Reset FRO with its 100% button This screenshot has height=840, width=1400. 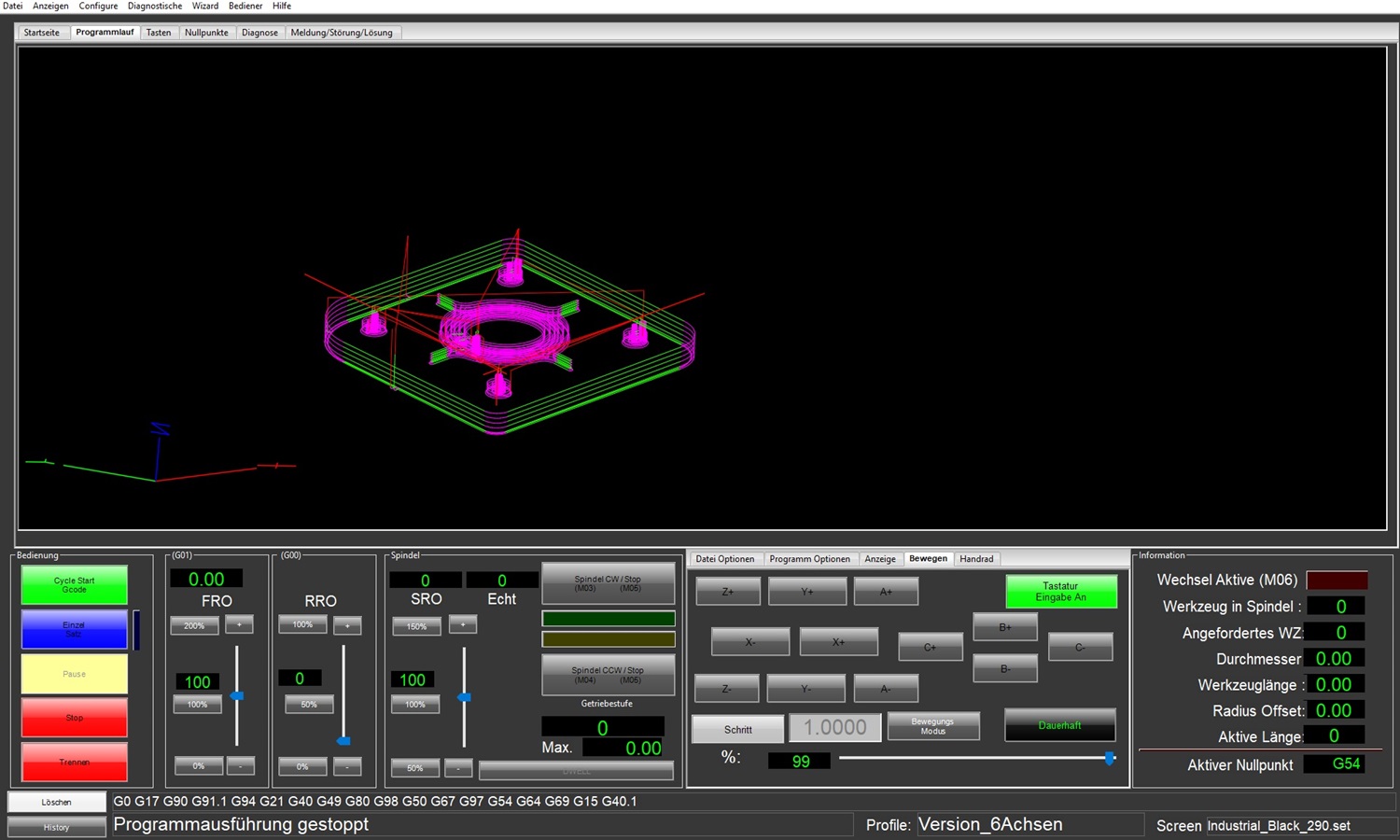coord(197,705)
